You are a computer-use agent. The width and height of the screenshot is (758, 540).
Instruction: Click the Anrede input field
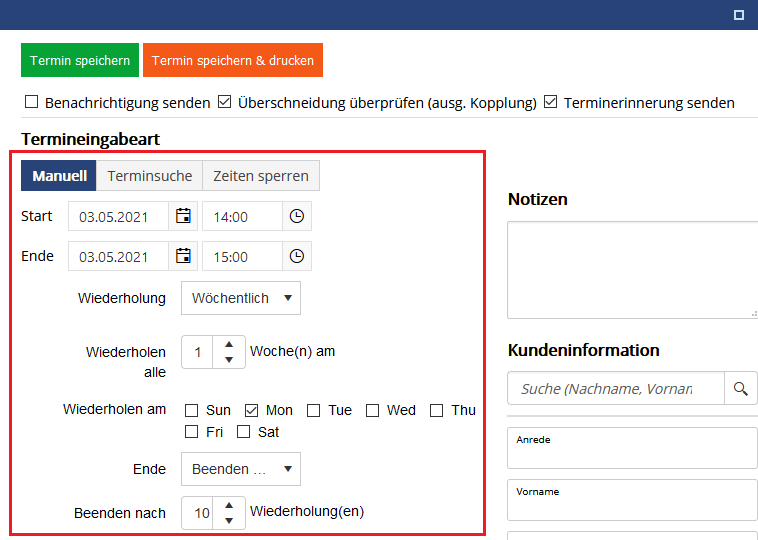(x=632, y=448)
